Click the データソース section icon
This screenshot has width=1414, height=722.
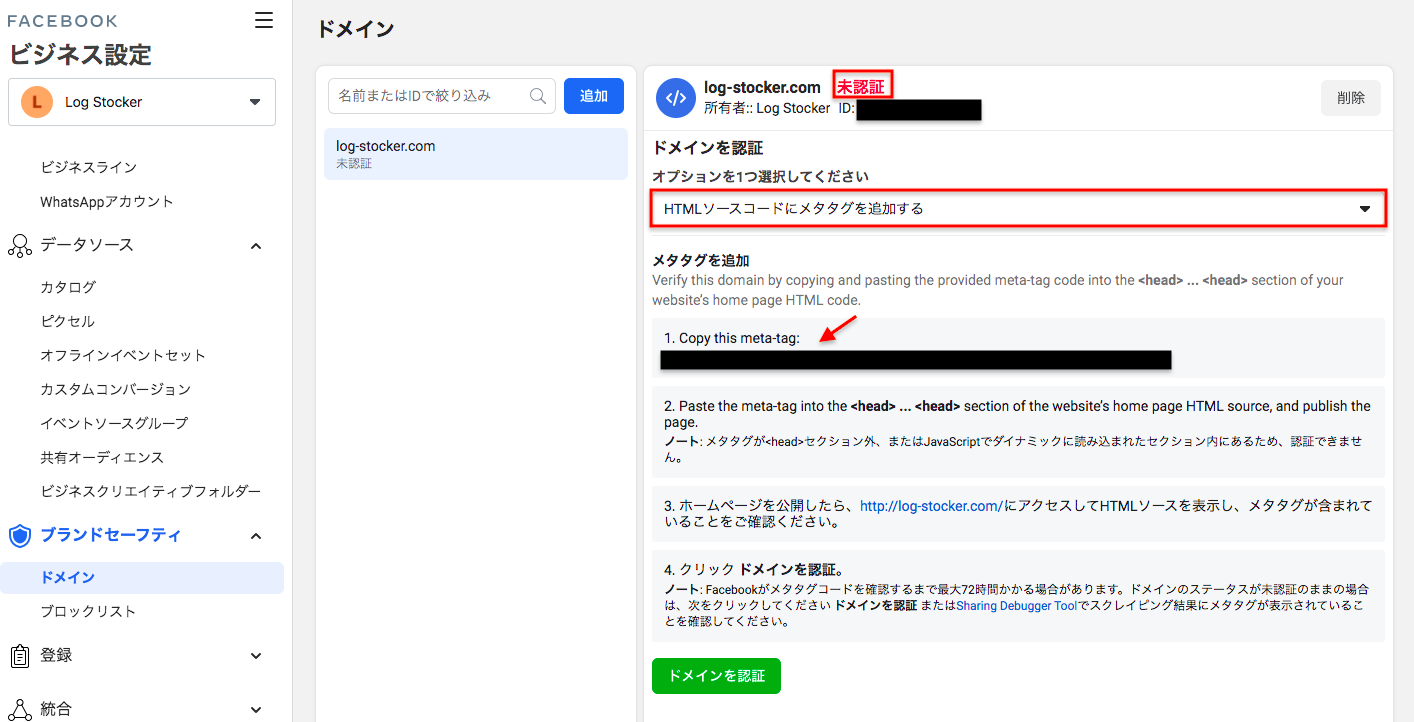[20, 245]
